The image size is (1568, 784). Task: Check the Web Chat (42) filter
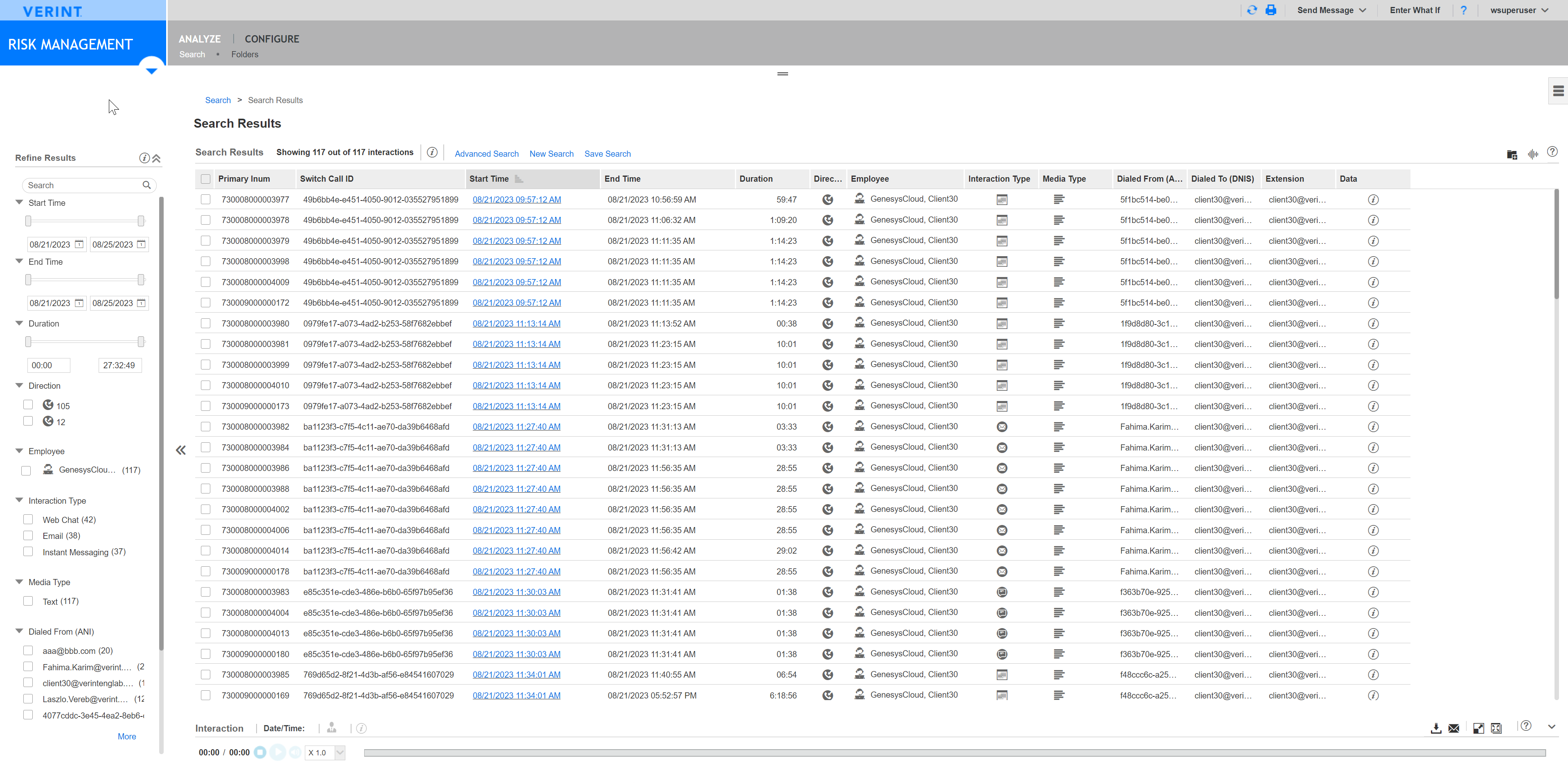click(28, 519)
